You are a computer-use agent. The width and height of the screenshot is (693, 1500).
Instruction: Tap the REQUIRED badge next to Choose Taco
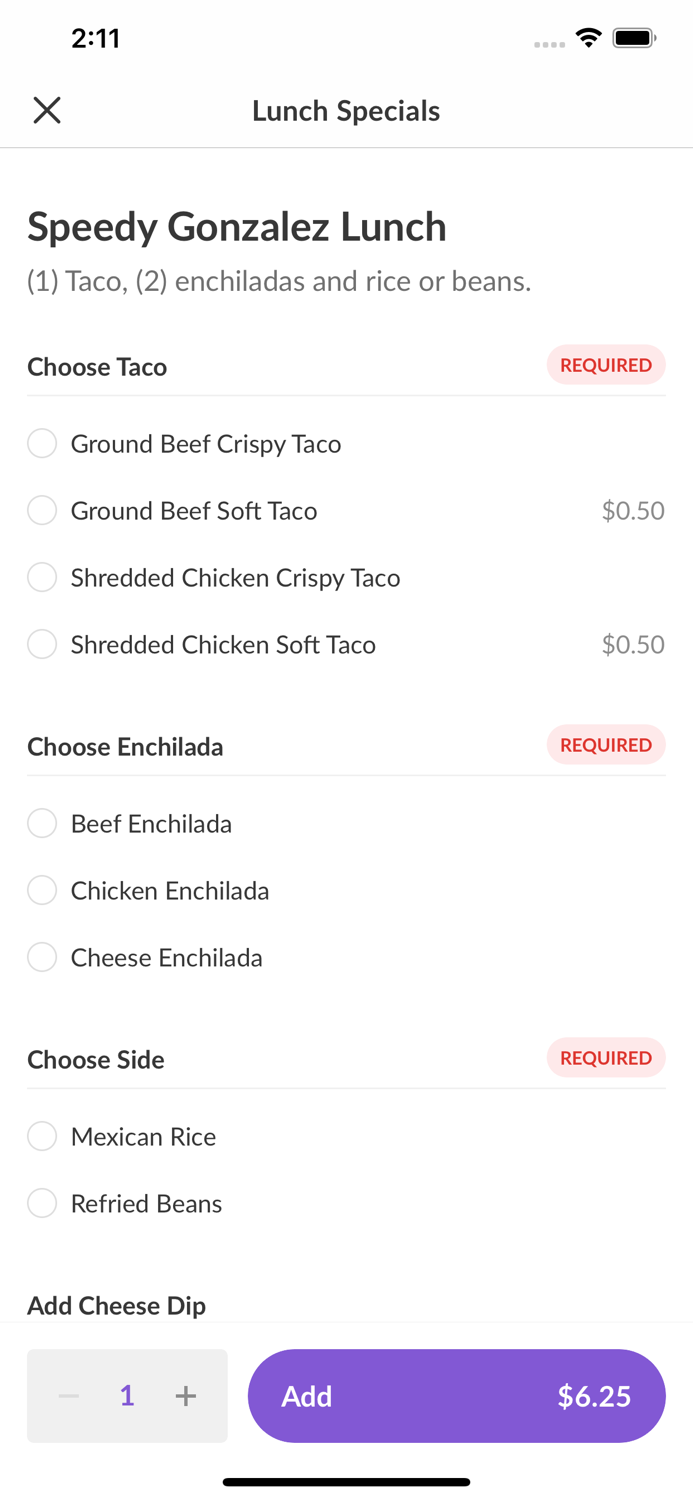coord(606,364)
